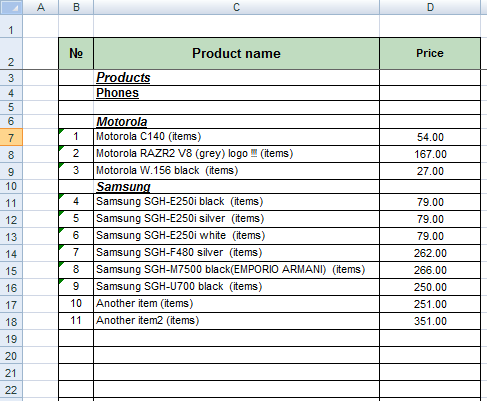Image resolution: width=487 pixels, height=401 pixels.
Task: Click number cell '4' in Samsung E250i black row
Action: tap(76, 202)
